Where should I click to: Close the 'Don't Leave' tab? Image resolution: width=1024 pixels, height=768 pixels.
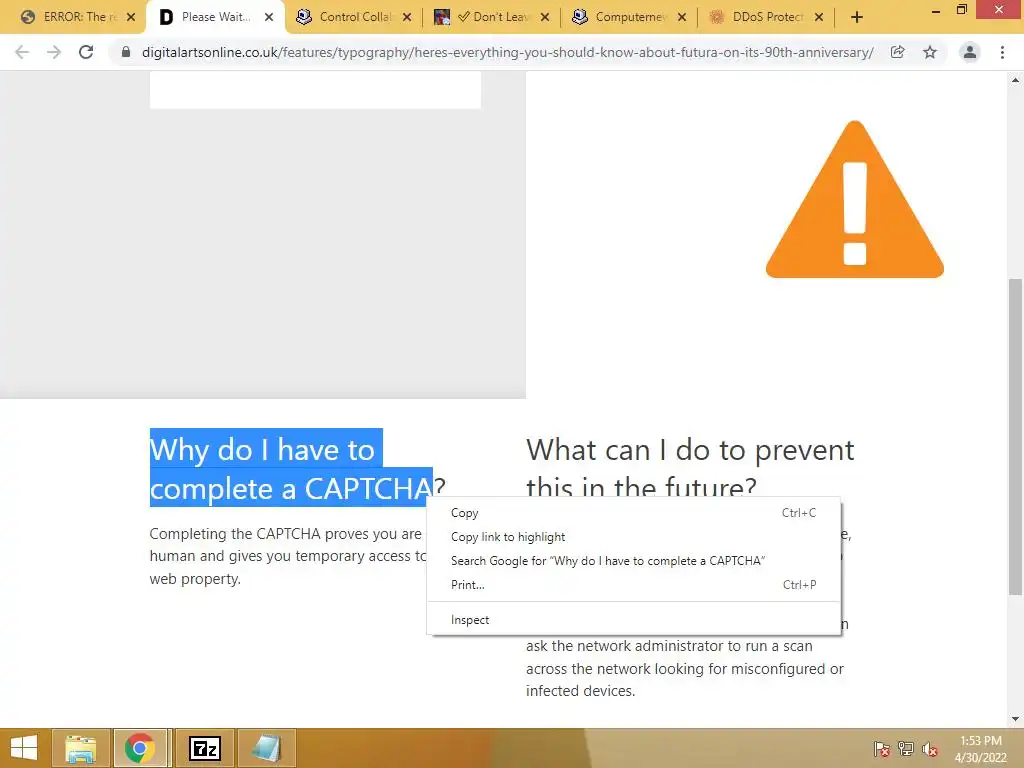click(x=545, y=18)
